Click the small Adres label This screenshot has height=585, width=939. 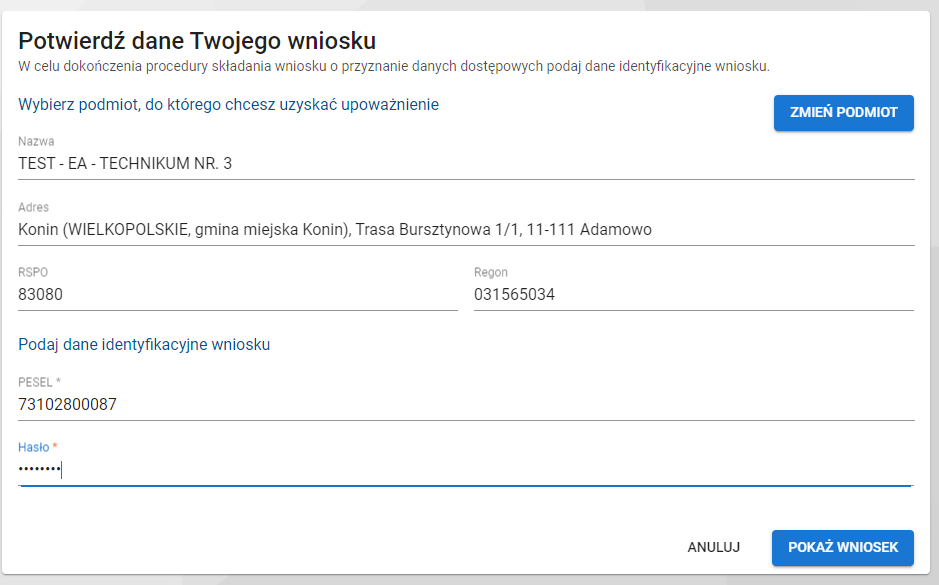(34, 207)
